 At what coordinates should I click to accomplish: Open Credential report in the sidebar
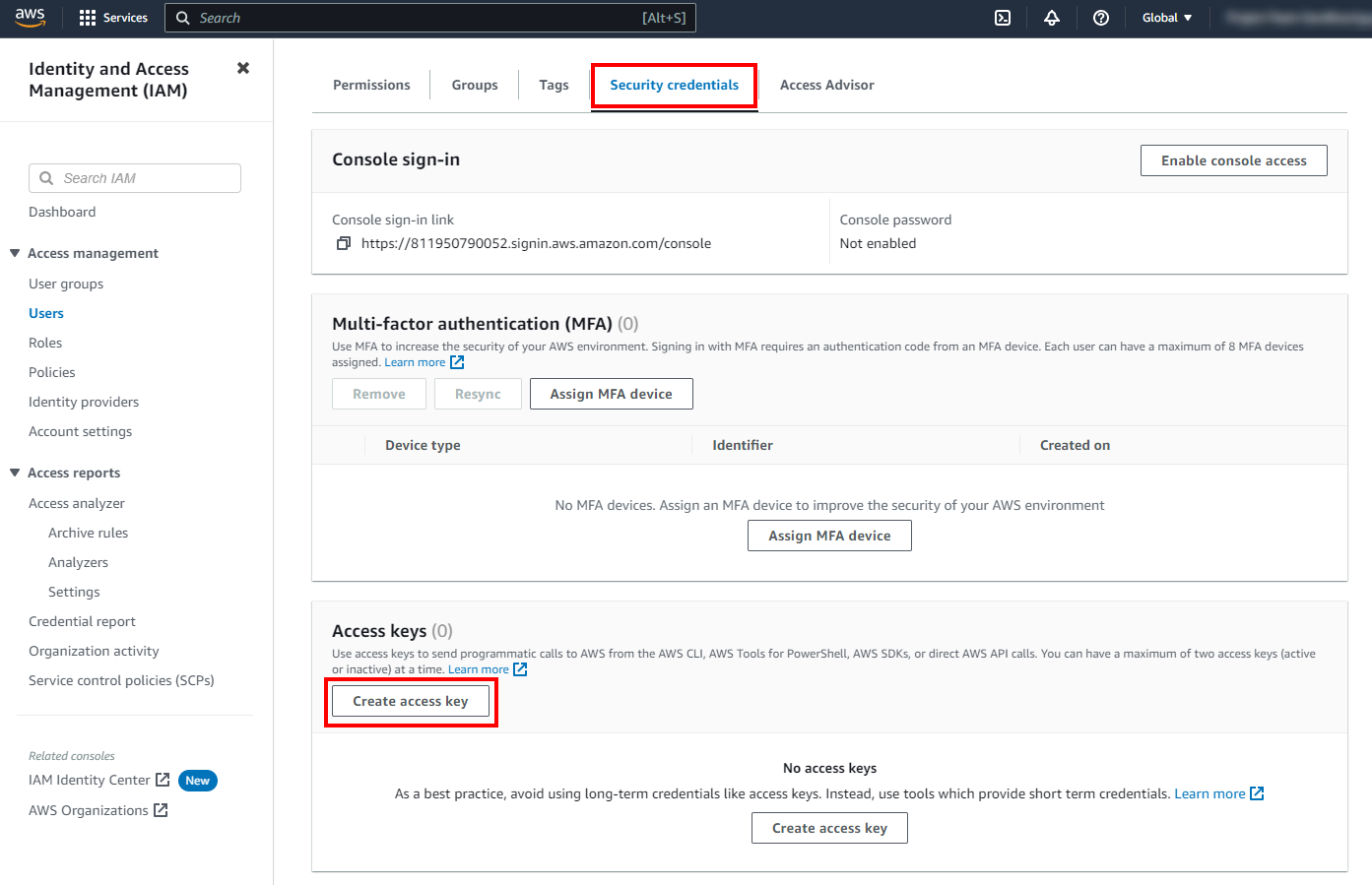click(82, 621)
